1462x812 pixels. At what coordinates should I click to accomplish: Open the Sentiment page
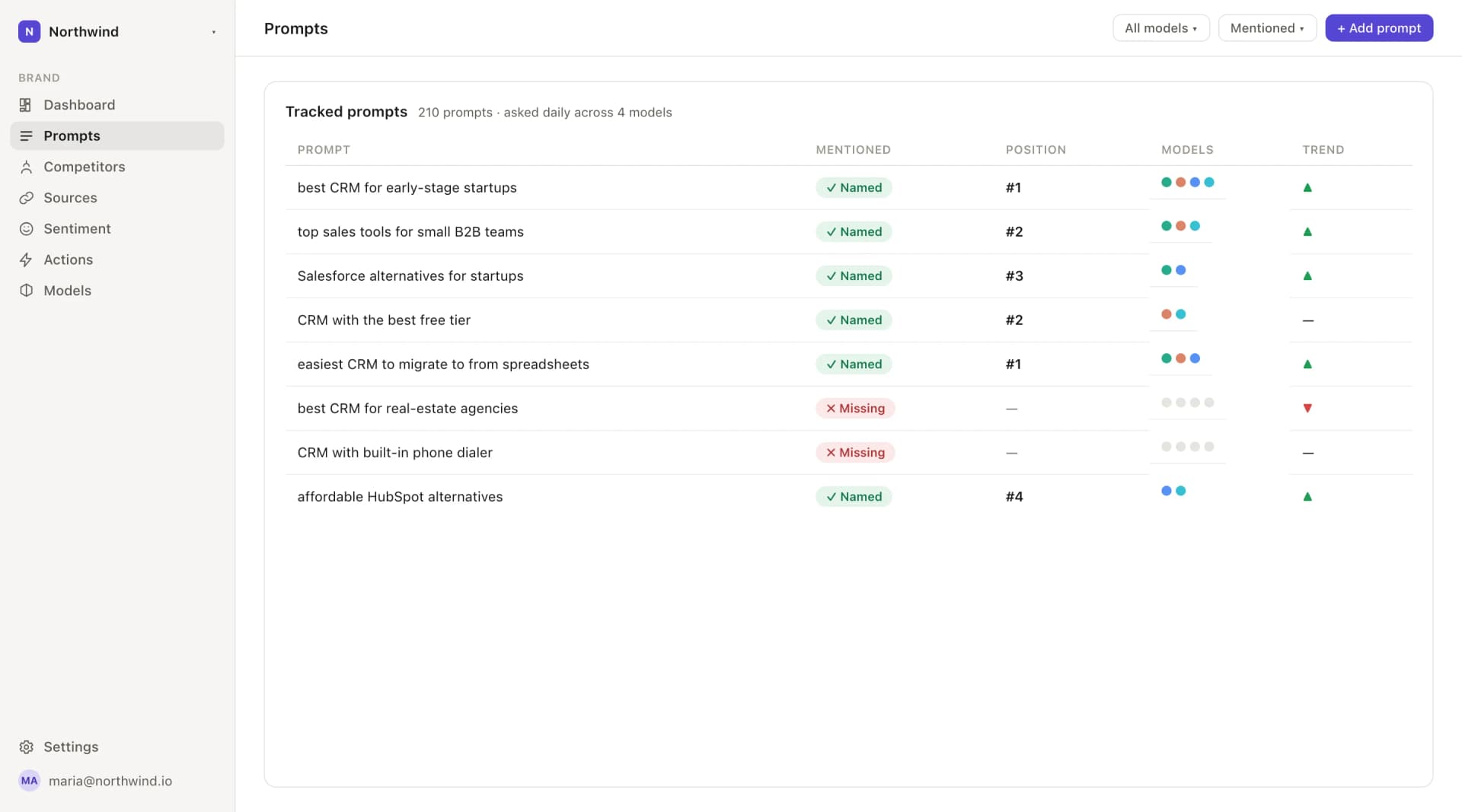click(117, 229)
